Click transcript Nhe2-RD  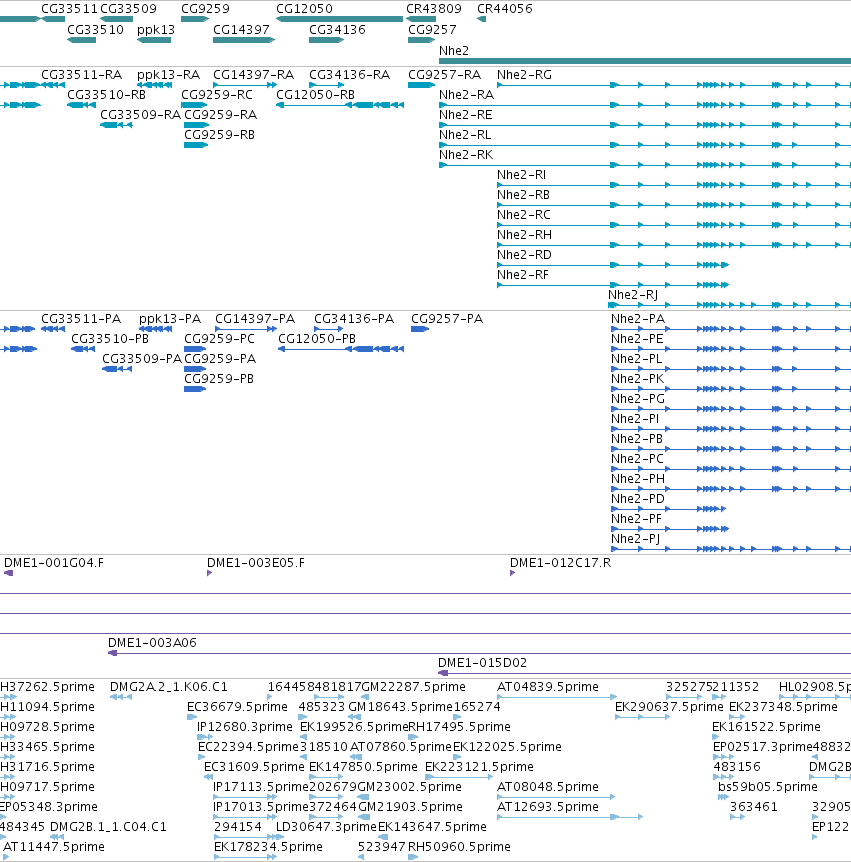(x=524, y=255)
